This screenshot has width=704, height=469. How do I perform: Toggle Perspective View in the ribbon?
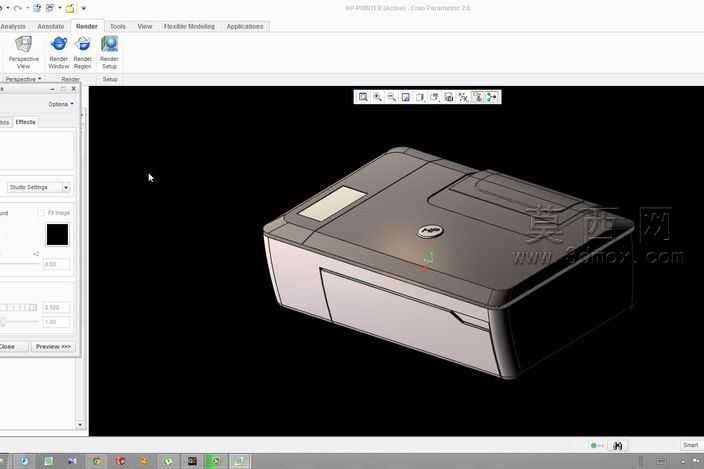(x=23, y=53)
